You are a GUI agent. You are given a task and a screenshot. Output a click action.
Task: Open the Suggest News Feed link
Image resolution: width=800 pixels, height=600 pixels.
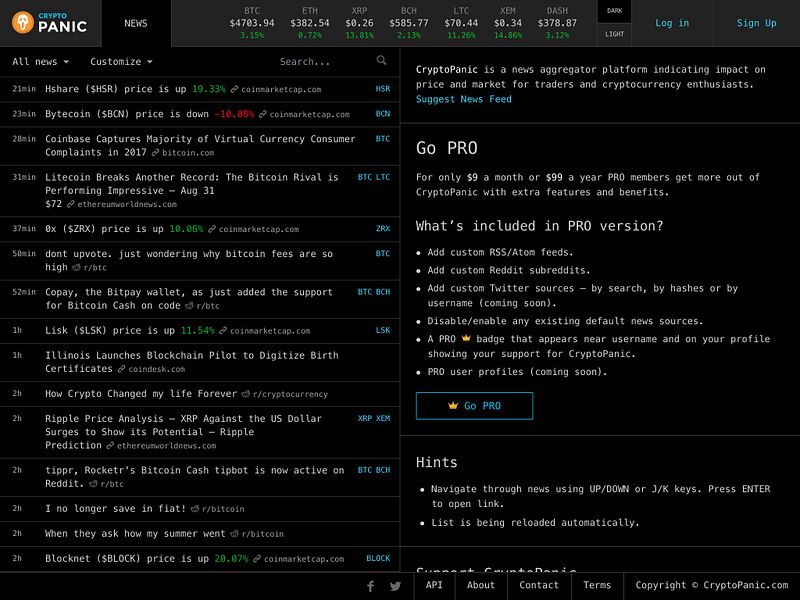463,99
